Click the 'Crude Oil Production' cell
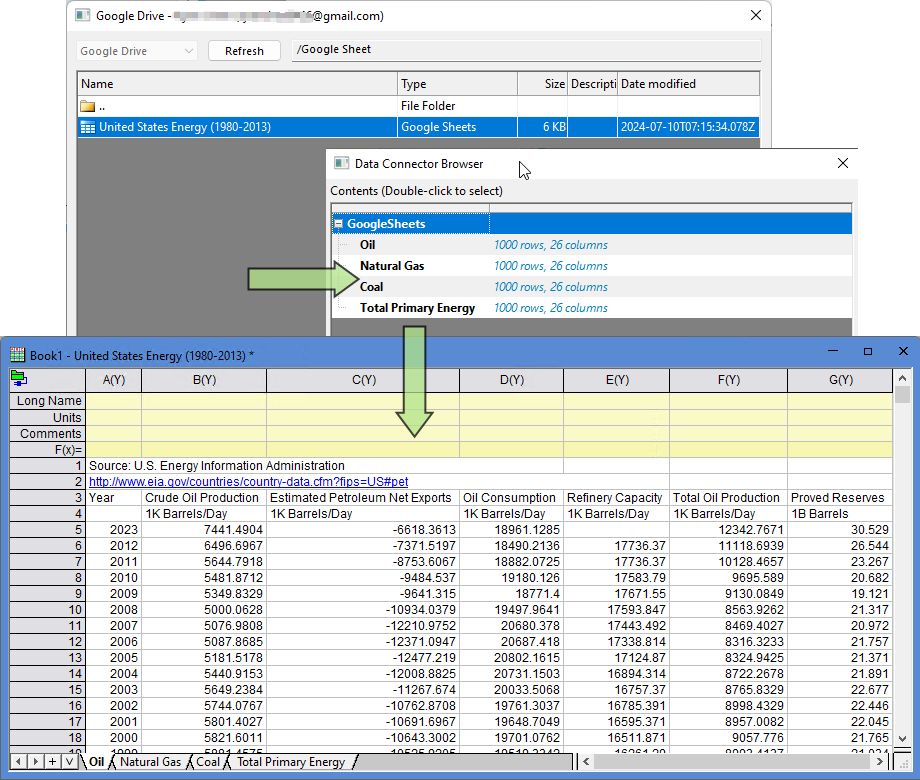This screenshot has height=780, width=920. coord(204,498)
